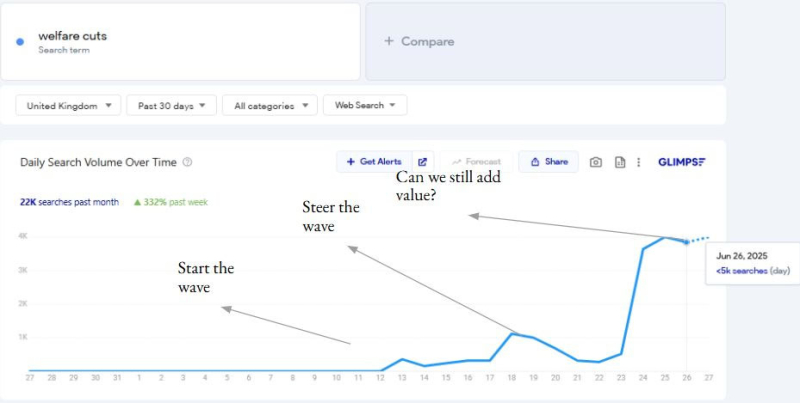Image resolution: width=800 pixels, height=403 pixels.
Task: Click the export file icon
Action: (x=620, y=162)
